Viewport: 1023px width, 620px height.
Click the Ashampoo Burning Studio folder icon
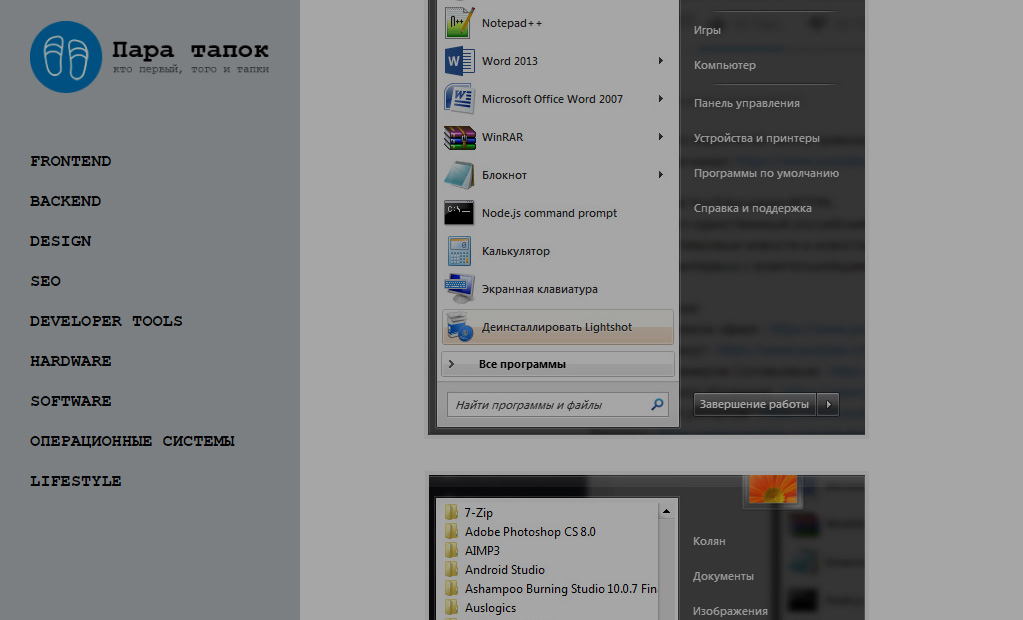tap(451, 588)
